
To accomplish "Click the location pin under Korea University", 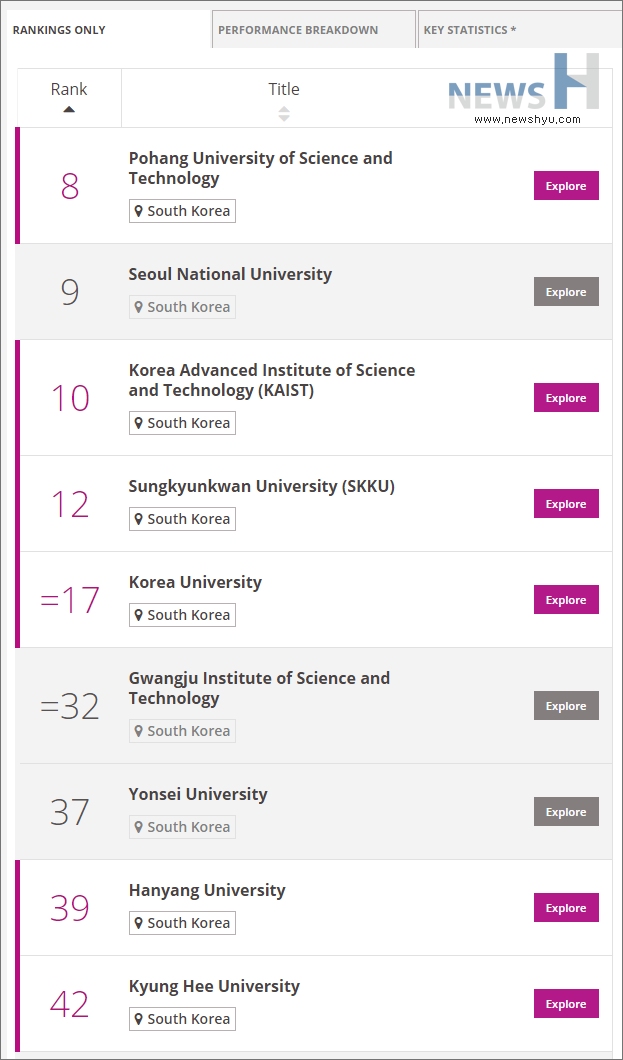I will click(139, 615).
